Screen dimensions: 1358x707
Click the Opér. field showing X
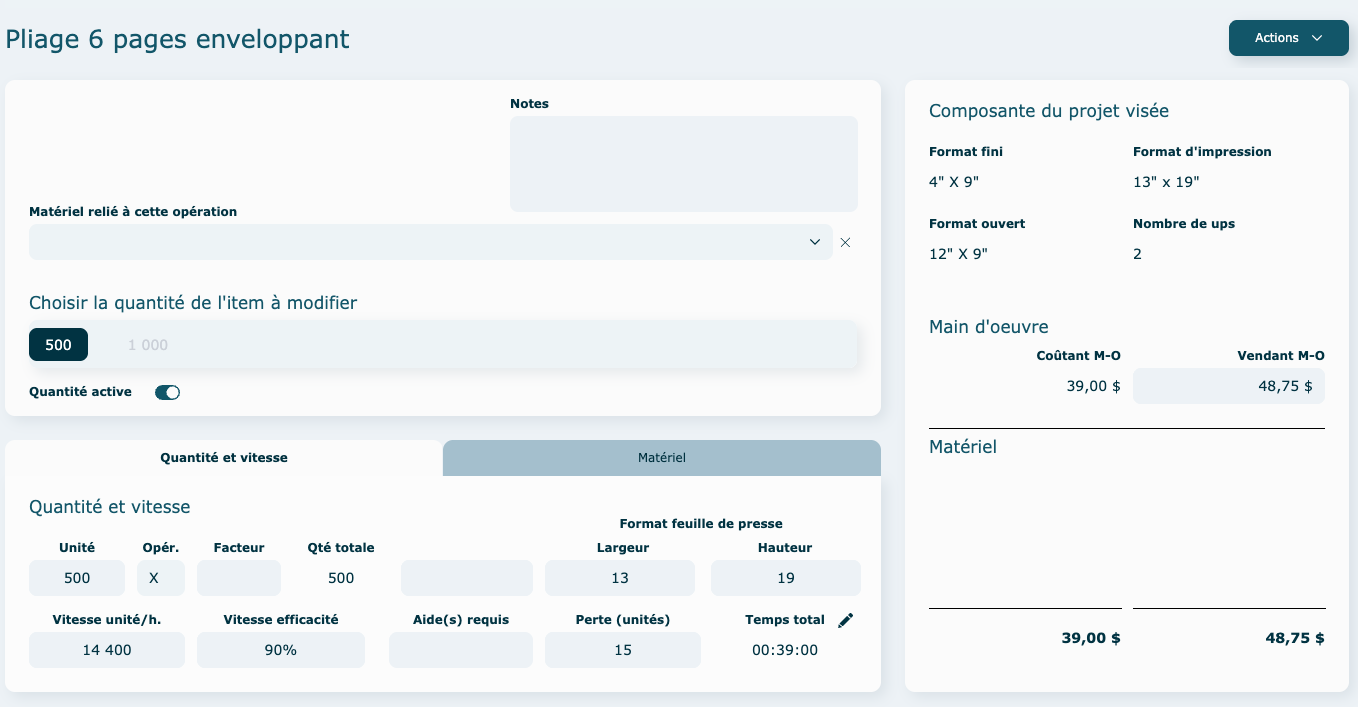point(154,578)
